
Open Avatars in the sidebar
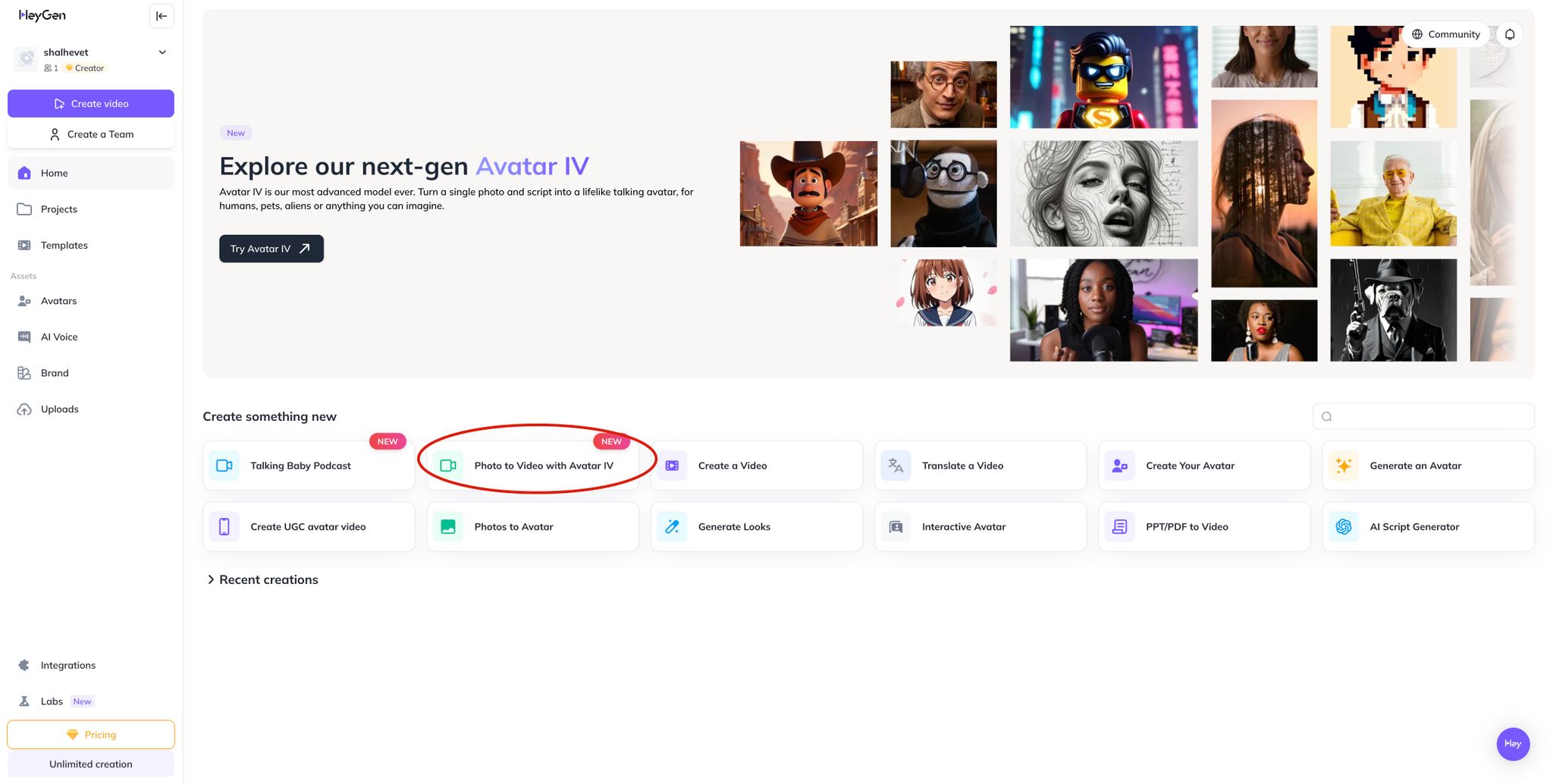coord(58,301)
